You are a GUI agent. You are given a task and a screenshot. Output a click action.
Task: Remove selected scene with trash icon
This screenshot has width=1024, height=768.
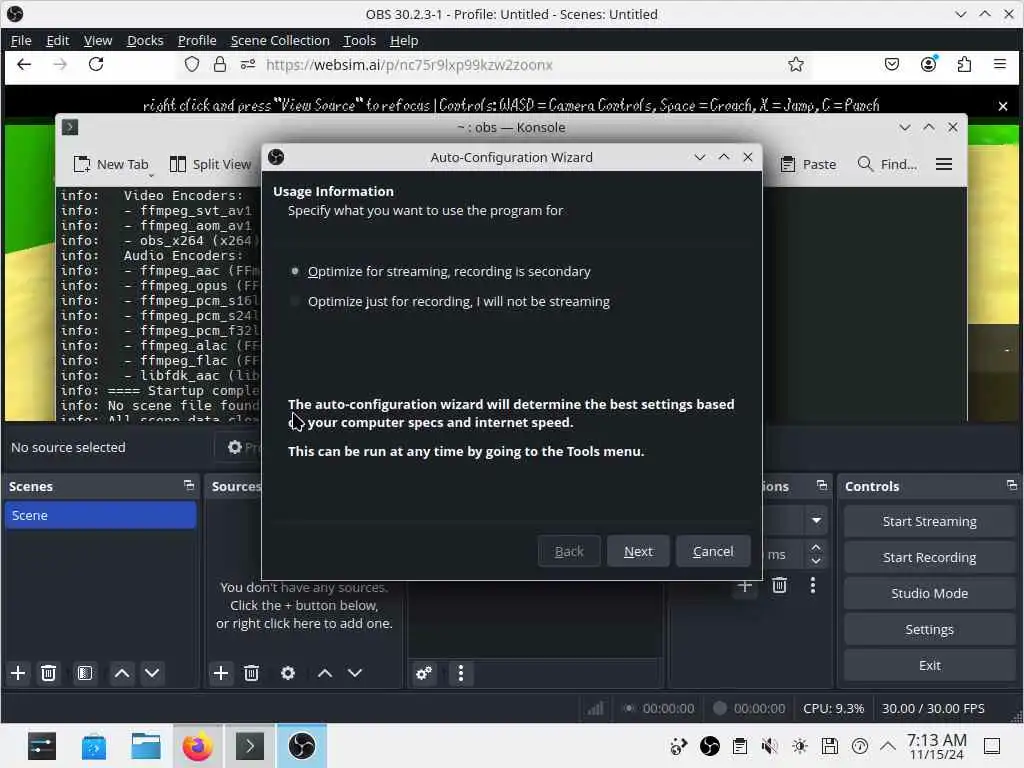[x=48, y=673]
